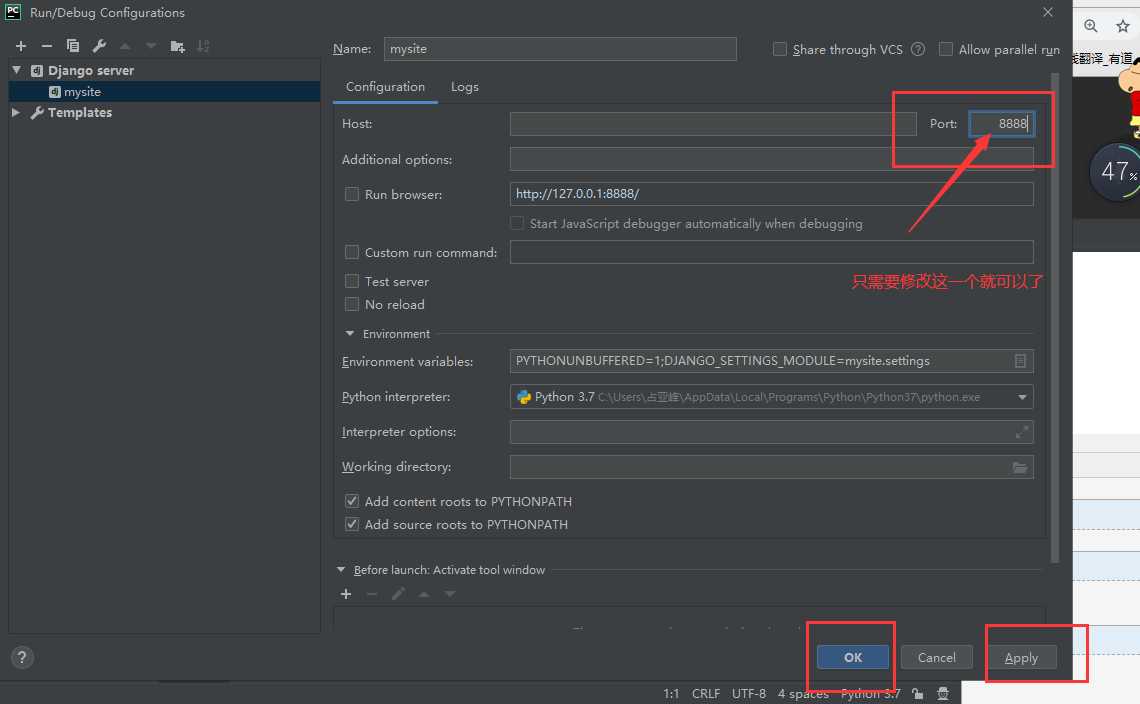Uncheck Add source roots to PYTHONPATH
Screen dimensions: 1140x704
coord(352,524)
